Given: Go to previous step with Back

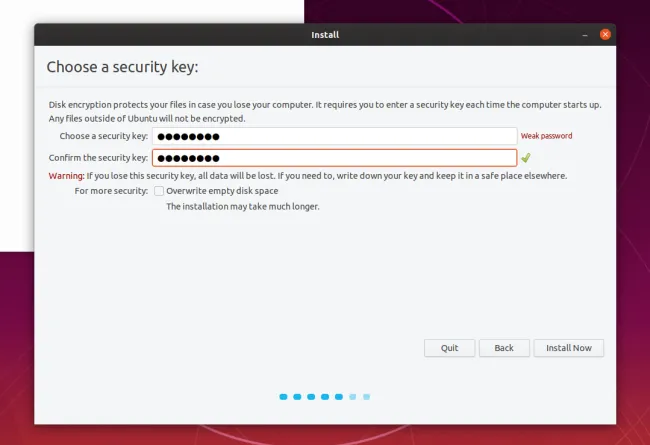Looking at the screenshot, I should 504,348.
